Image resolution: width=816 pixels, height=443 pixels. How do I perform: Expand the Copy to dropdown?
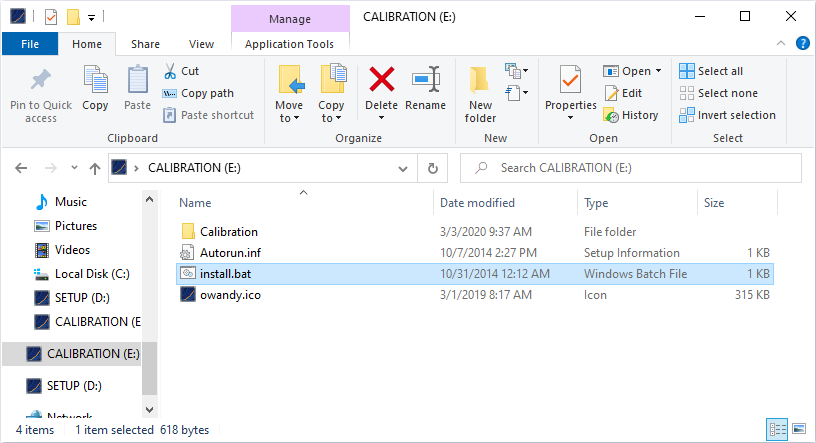[331, 118]
